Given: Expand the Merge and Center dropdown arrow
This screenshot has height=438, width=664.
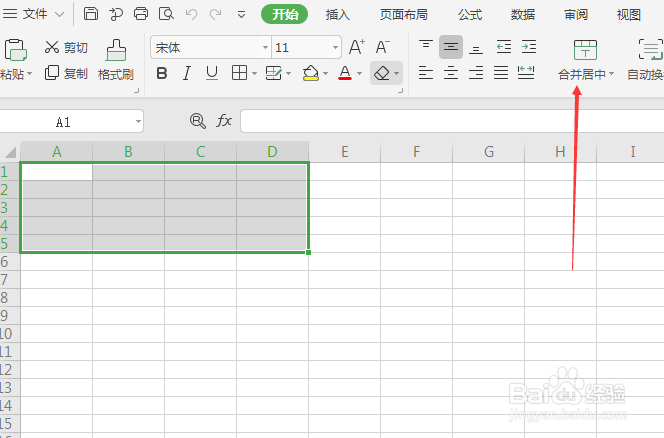Looking at the screenshot, I should 611,74.
